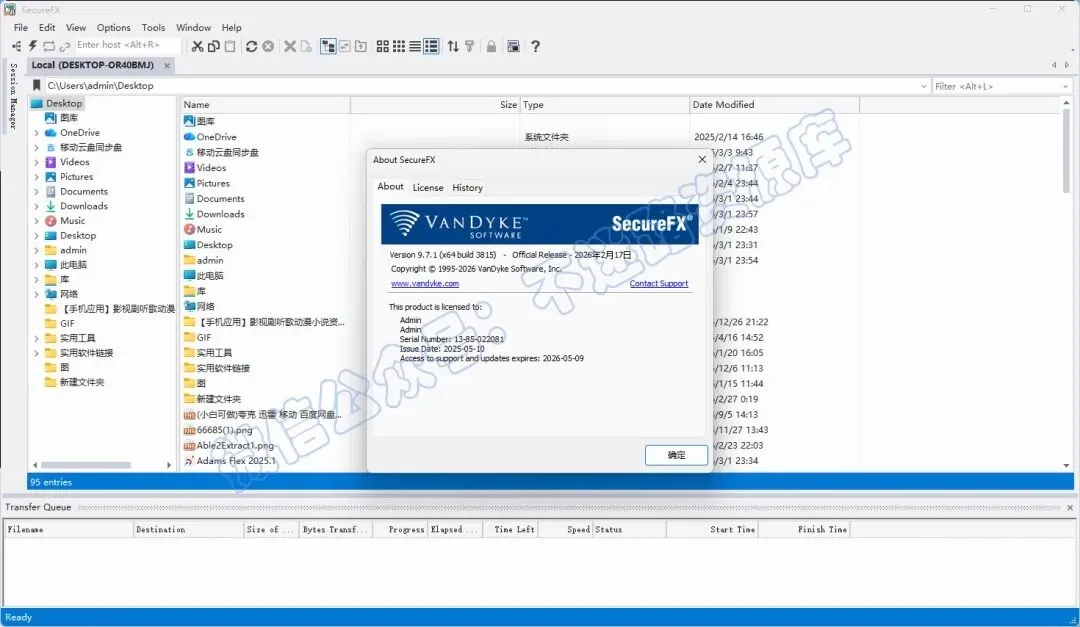The height and width of the screenshot is (627, 1080).
Task: Switch to Details view icon
Action: (431, 46)
